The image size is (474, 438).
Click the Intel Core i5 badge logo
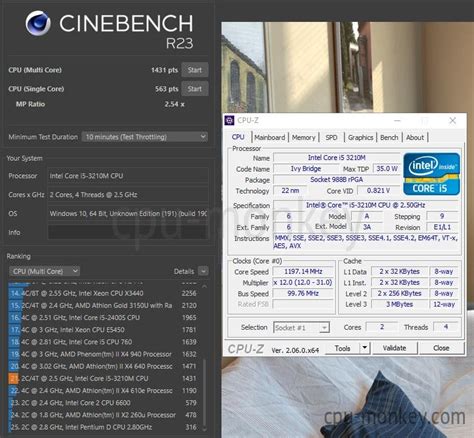pyautogui.click(x=431, y=174)
